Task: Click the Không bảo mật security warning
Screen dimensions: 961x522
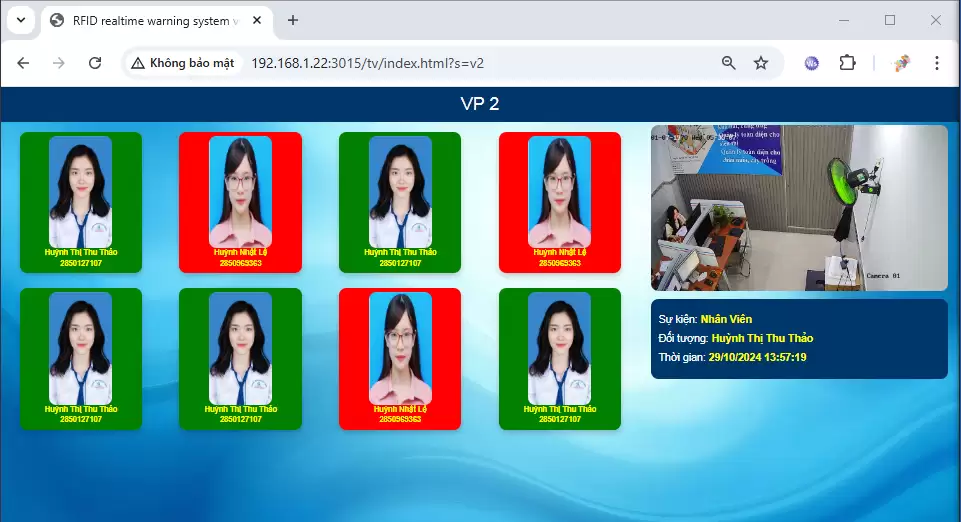Action: pyautogui.click(x=183, y=63)
